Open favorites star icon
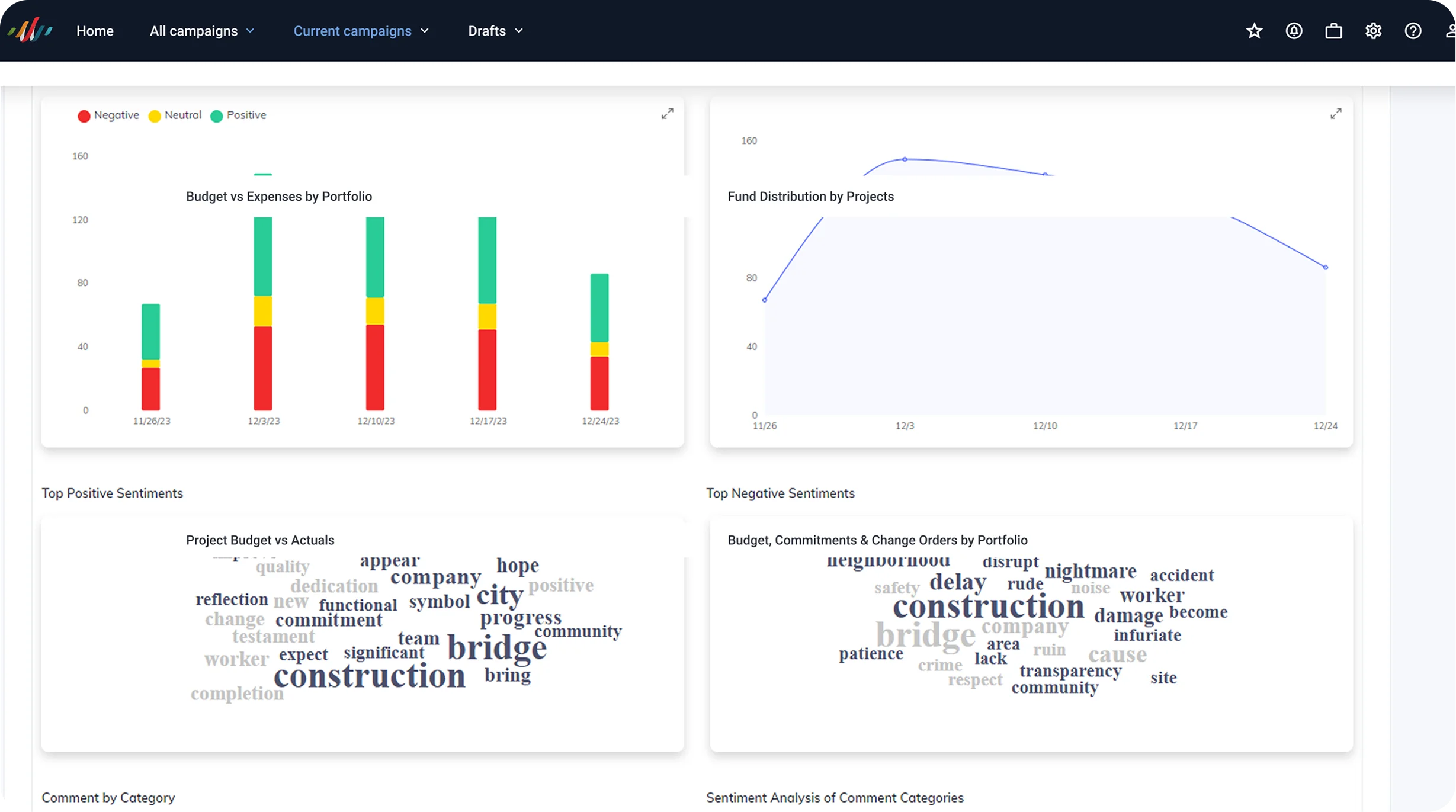 point(1254,31)
